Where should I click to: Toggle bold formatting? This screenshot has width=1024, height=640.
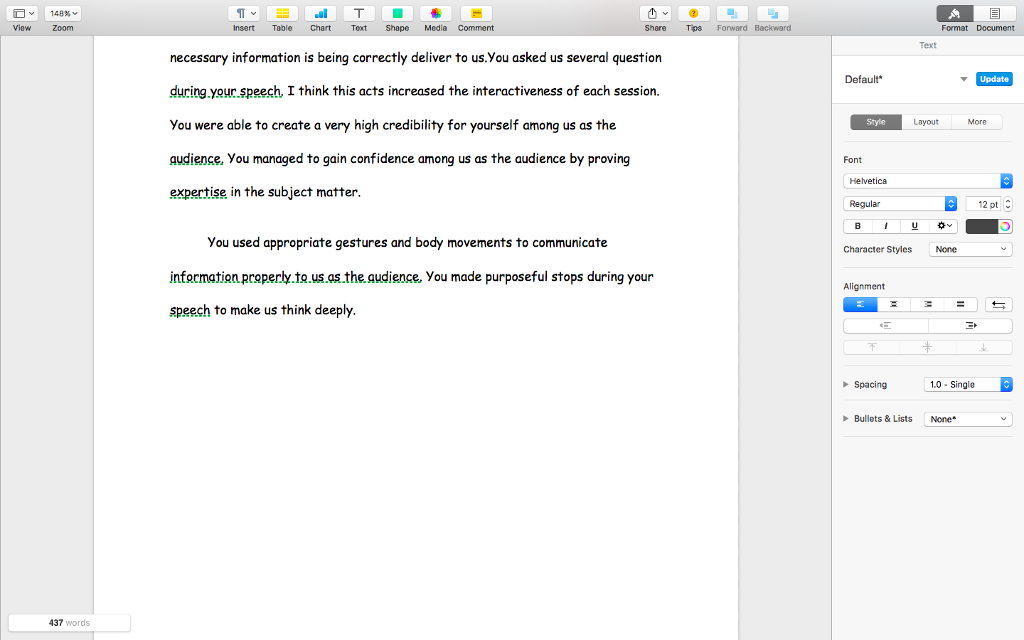coord(857,226)
